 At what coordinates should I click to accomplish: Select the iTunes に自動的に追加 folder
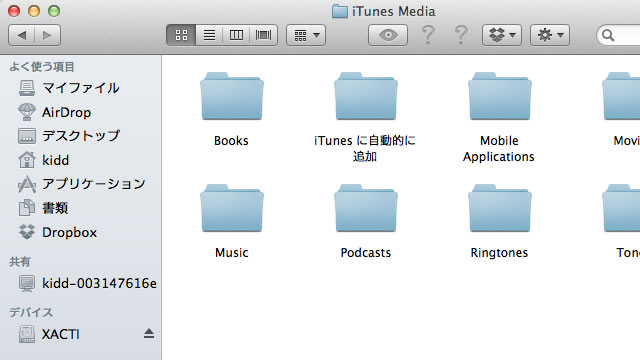(x=365, y=96)
